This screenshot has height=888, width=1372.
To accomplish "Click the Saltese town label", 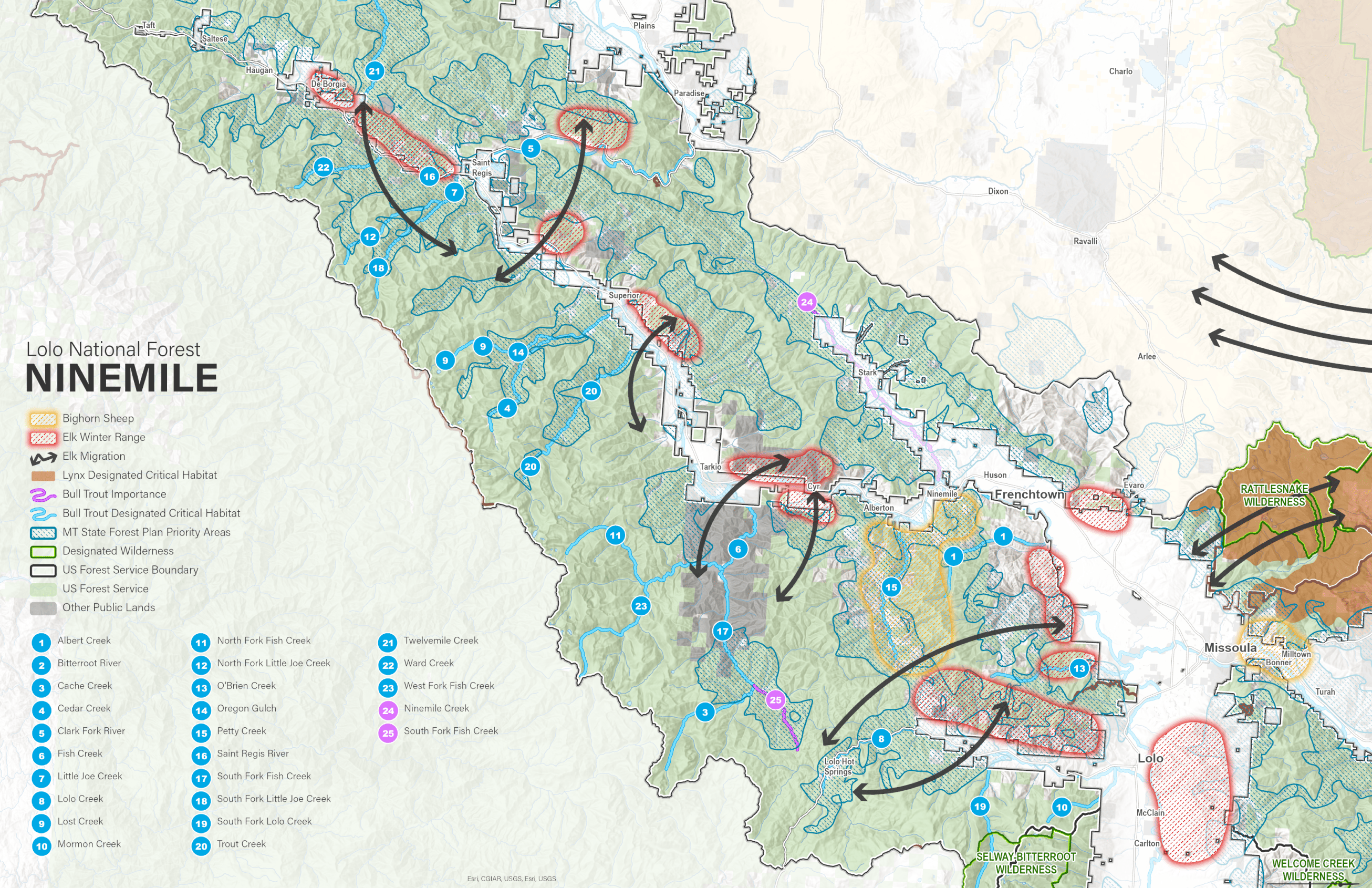I will point(214,39).
